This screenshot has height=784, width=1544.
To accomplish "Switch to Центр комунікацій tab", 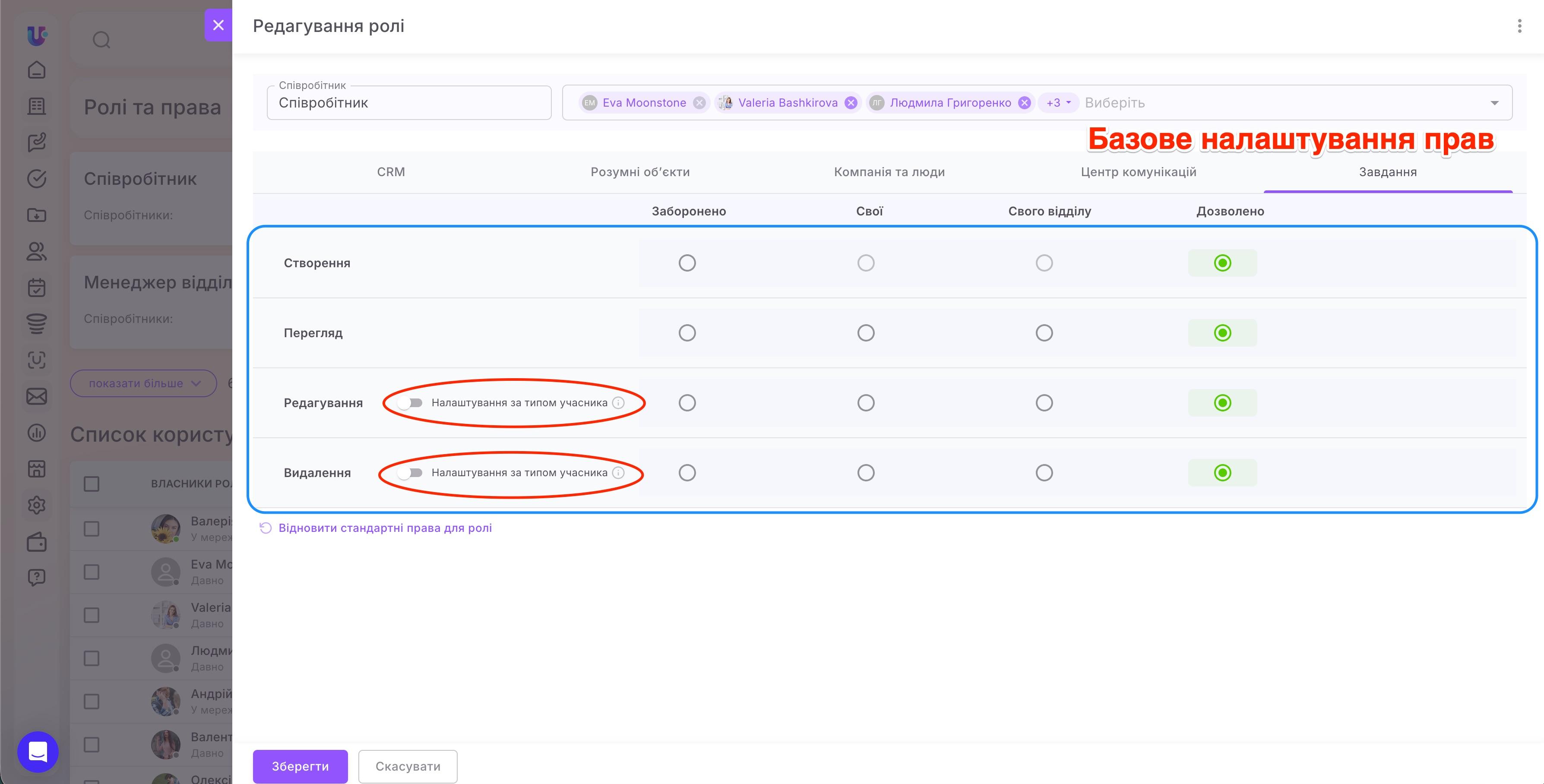I will [1139, 172].
